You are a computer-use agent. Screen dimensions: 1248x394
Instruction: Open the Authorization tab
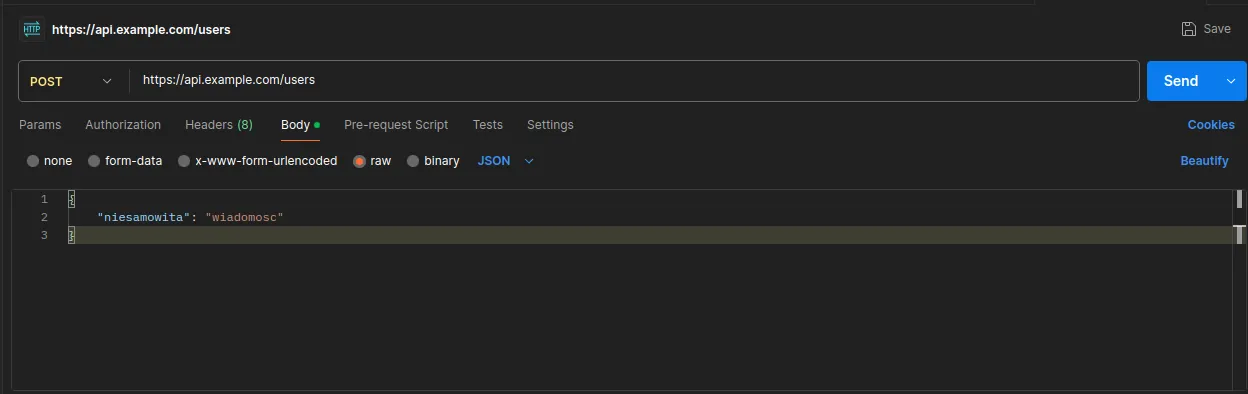click(x=123, y=125)
